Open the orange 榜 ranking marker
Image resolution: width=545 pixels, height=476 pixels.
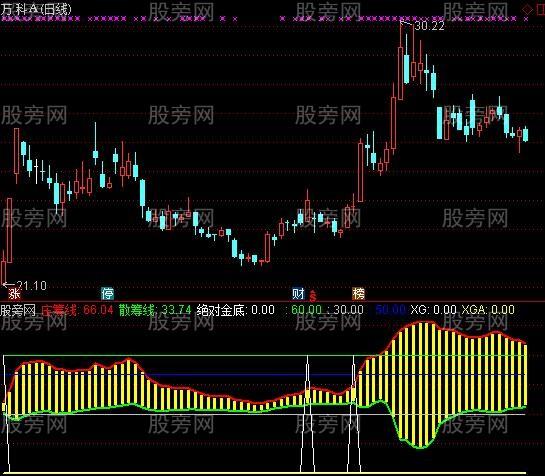(358, 294)
